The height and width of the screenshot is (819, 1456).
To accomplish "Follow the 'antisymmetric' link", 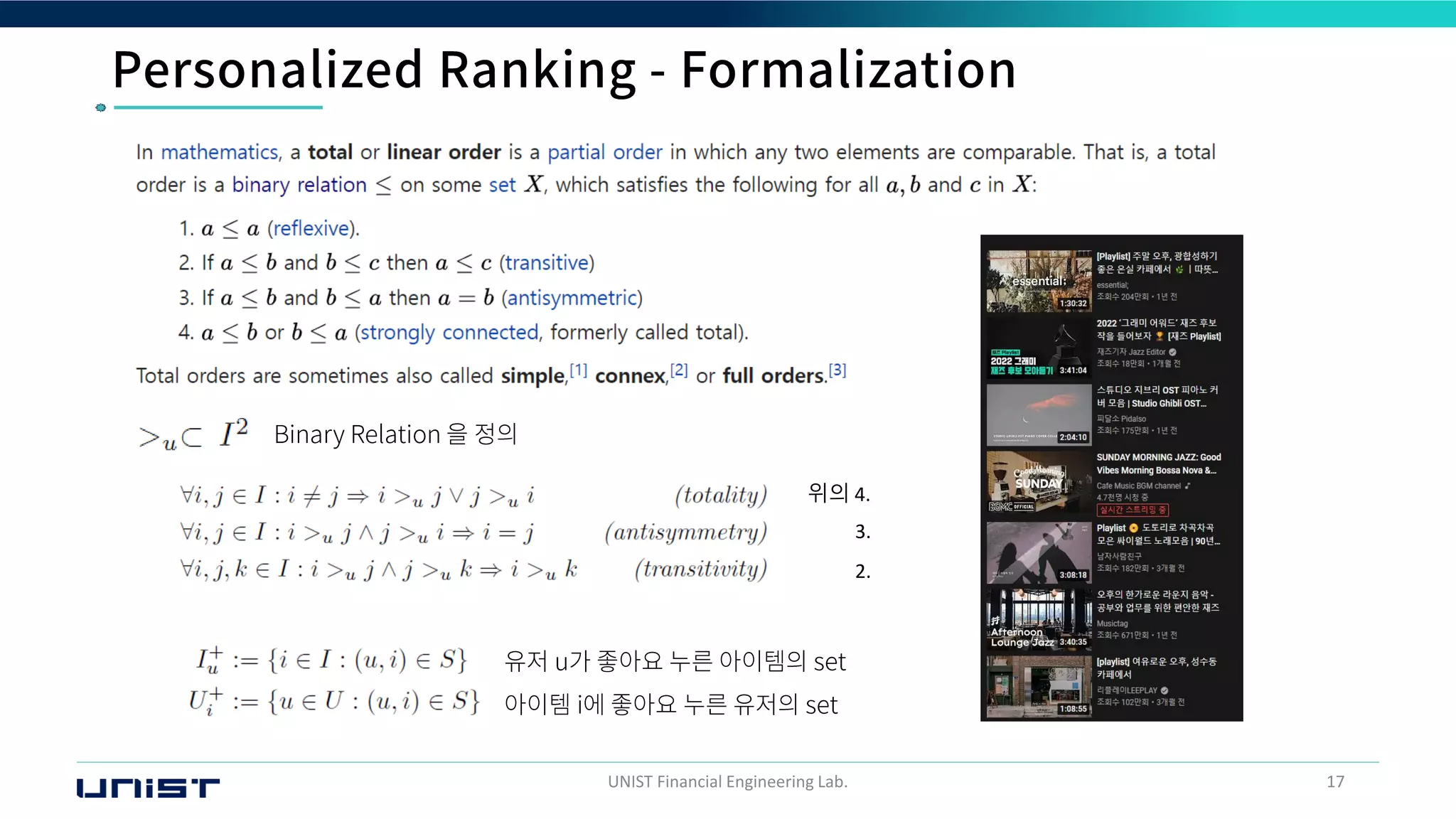I will 572,298.
